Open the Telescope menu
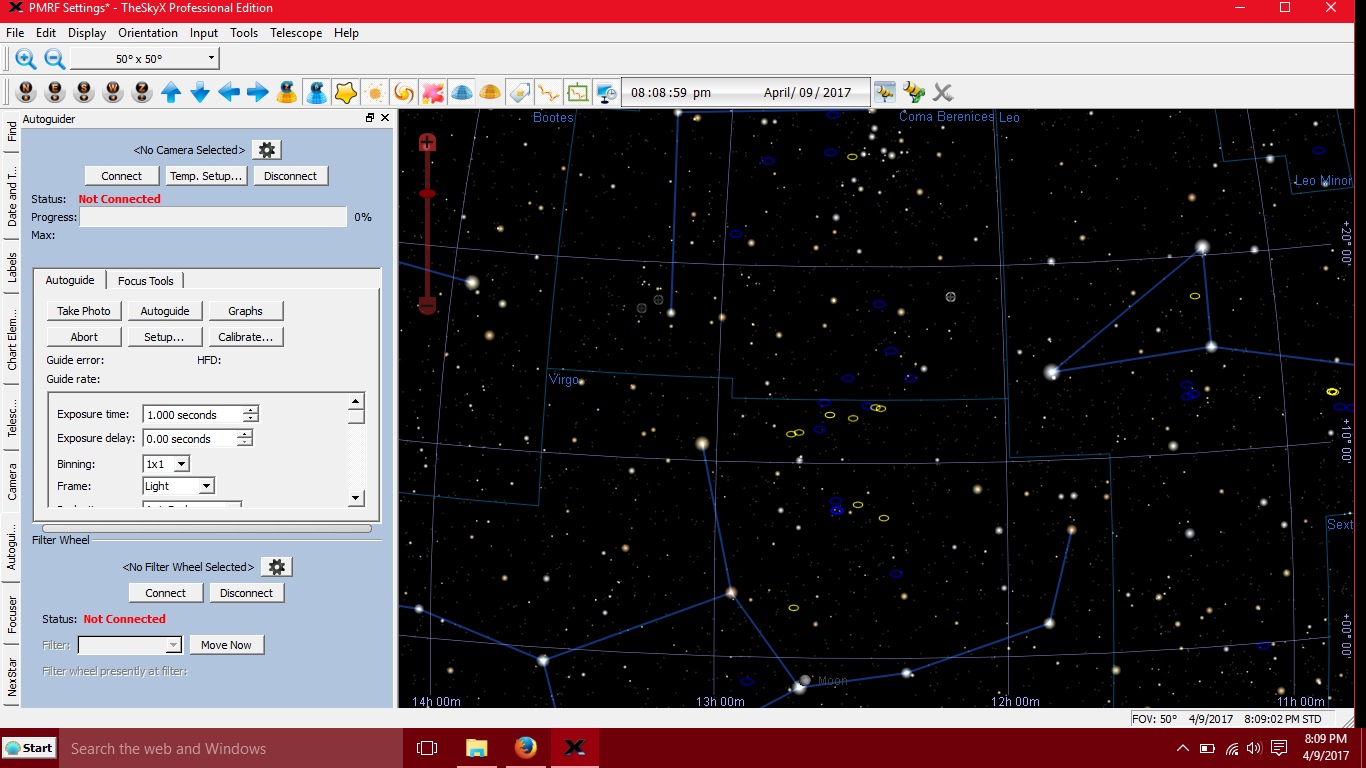1366x768 pixels. (x=296, y=33)
